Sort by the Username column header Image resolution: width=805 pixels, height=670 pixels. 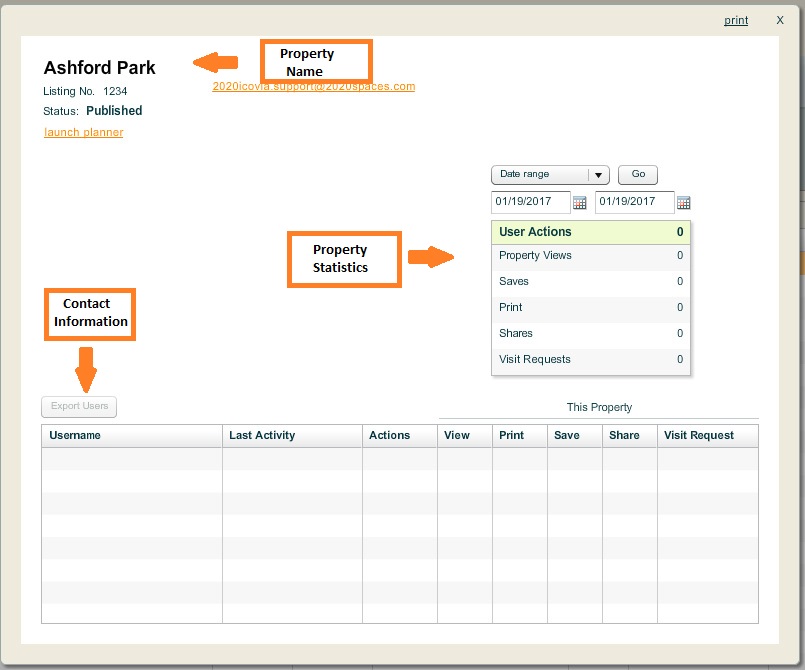click(x=75, y=435)
